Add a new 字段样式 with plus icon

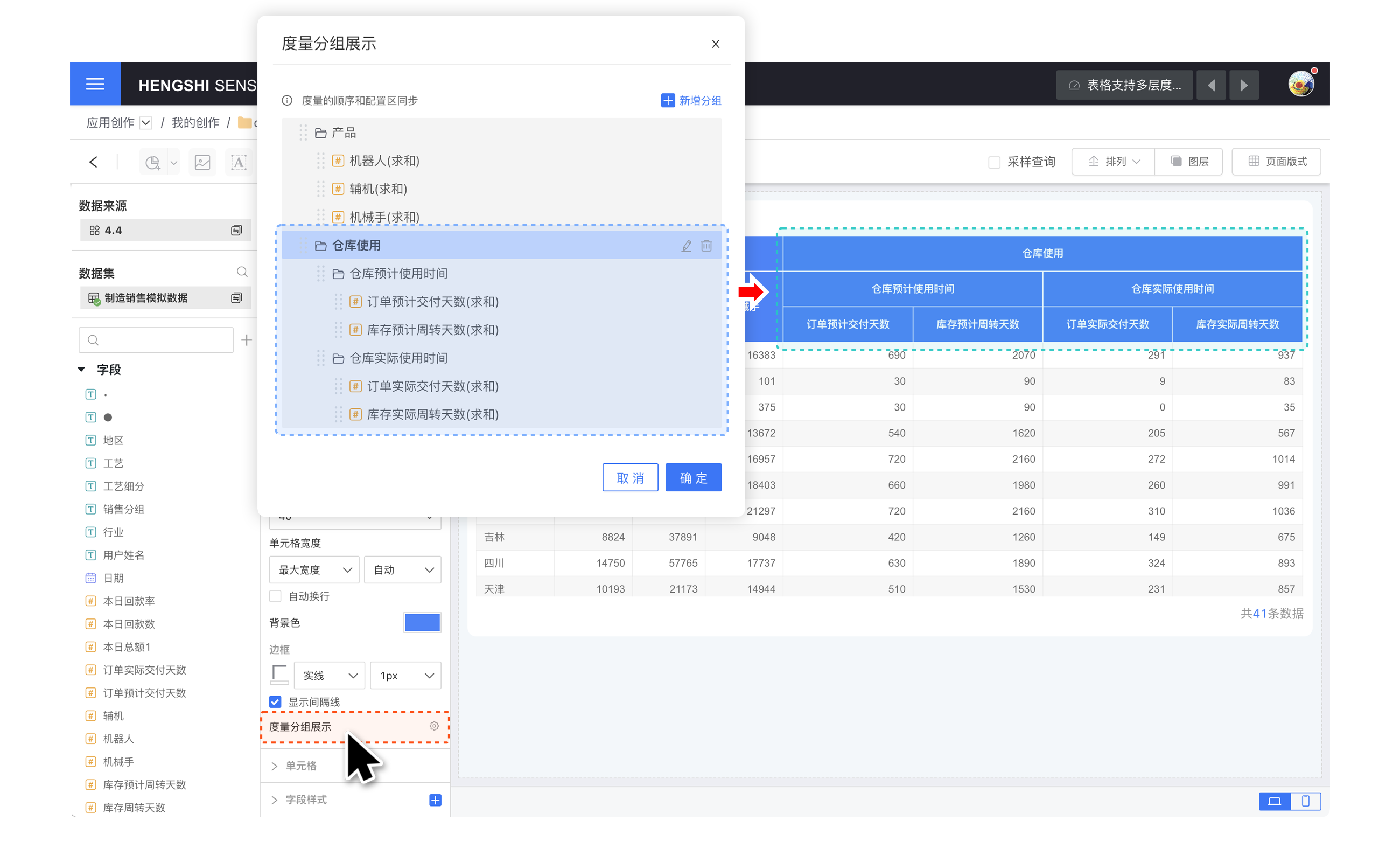(435, 800)
